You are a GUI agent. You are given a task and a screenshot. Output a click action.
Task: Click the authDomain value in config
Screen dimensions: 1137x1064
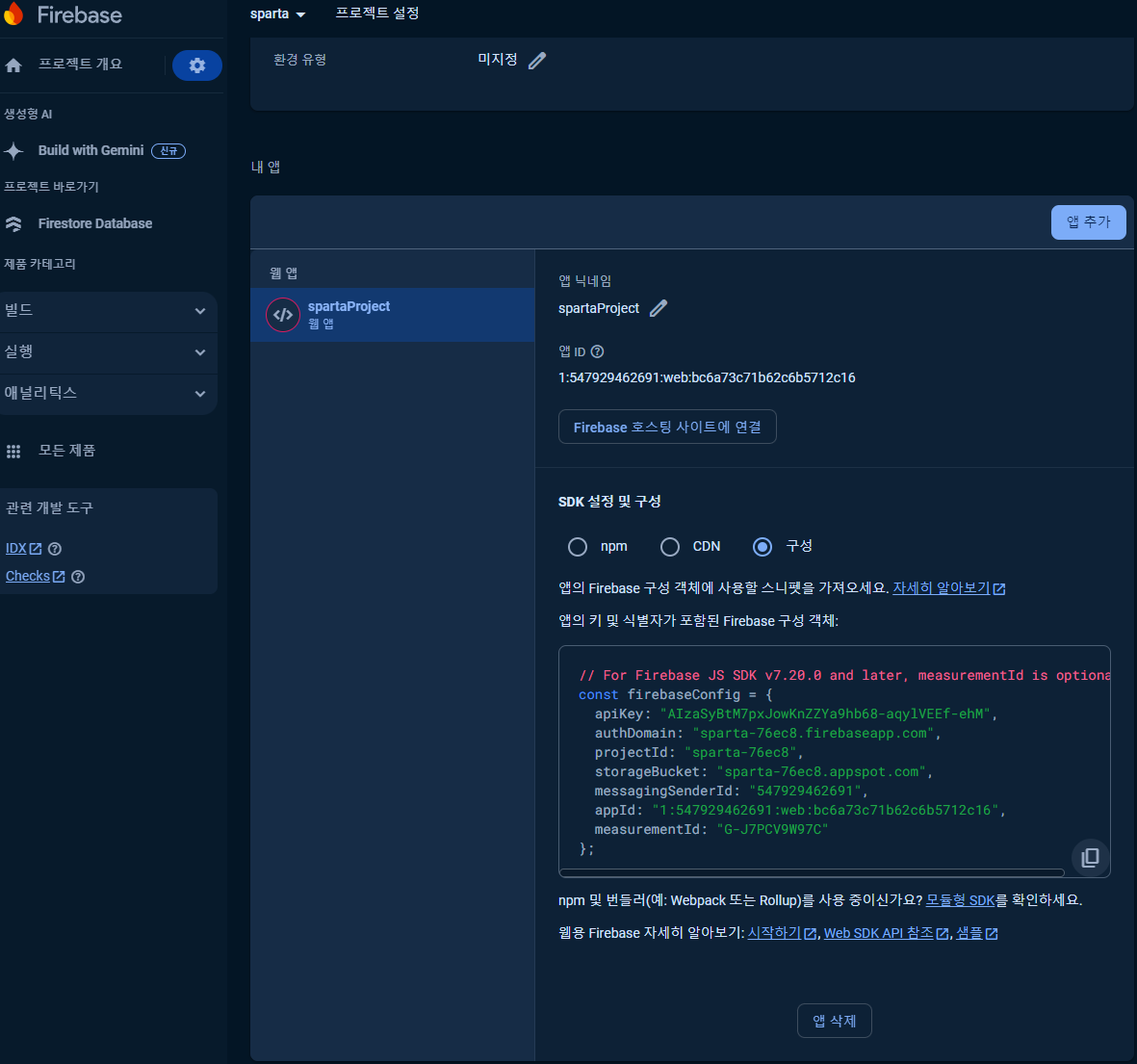(x=813, y=734)
